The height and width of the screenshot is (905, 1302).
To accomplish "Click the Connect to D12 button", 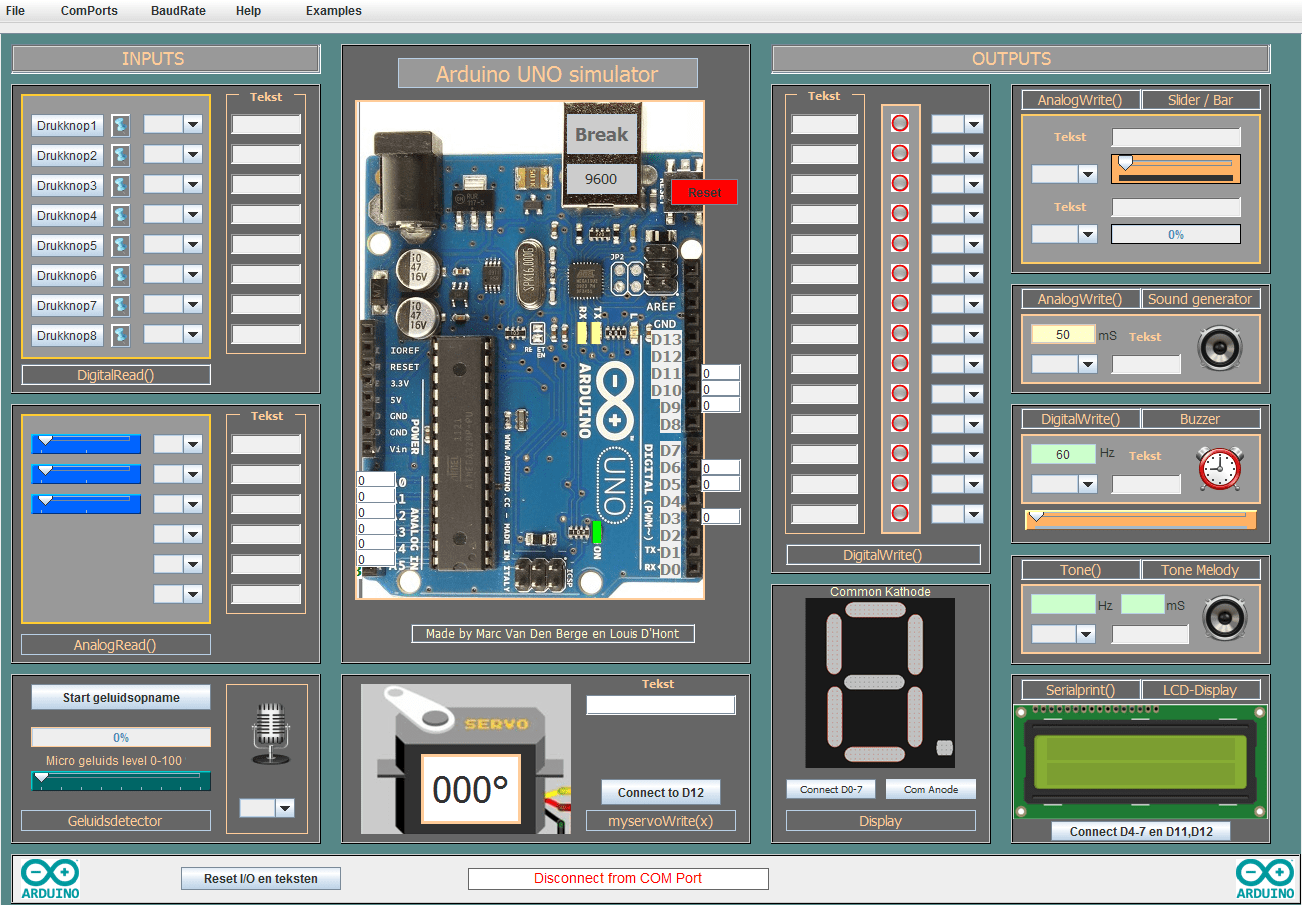I will pyautogui.click(x=660, y=792).
